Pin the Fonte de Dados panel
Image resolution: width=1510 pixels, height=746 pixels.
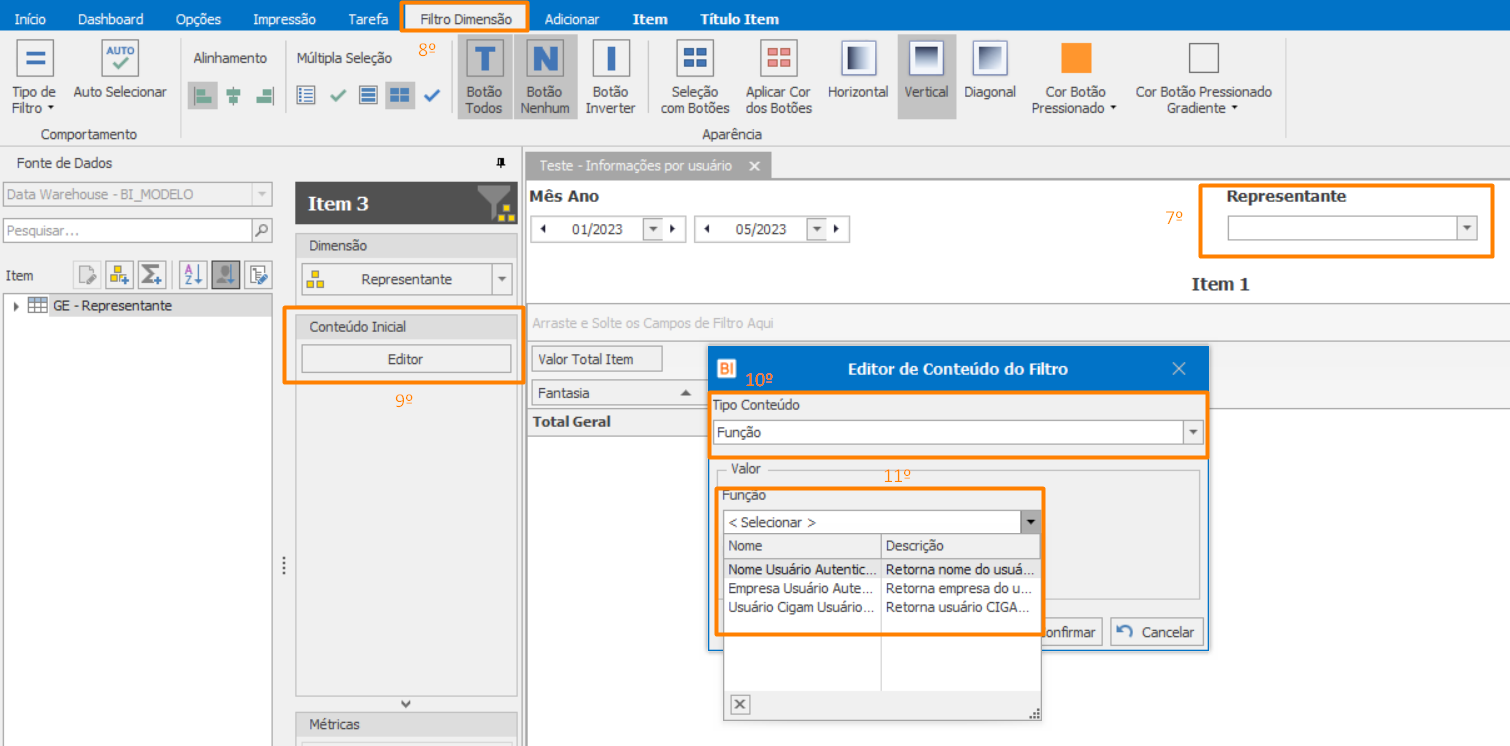pos(501,163)
